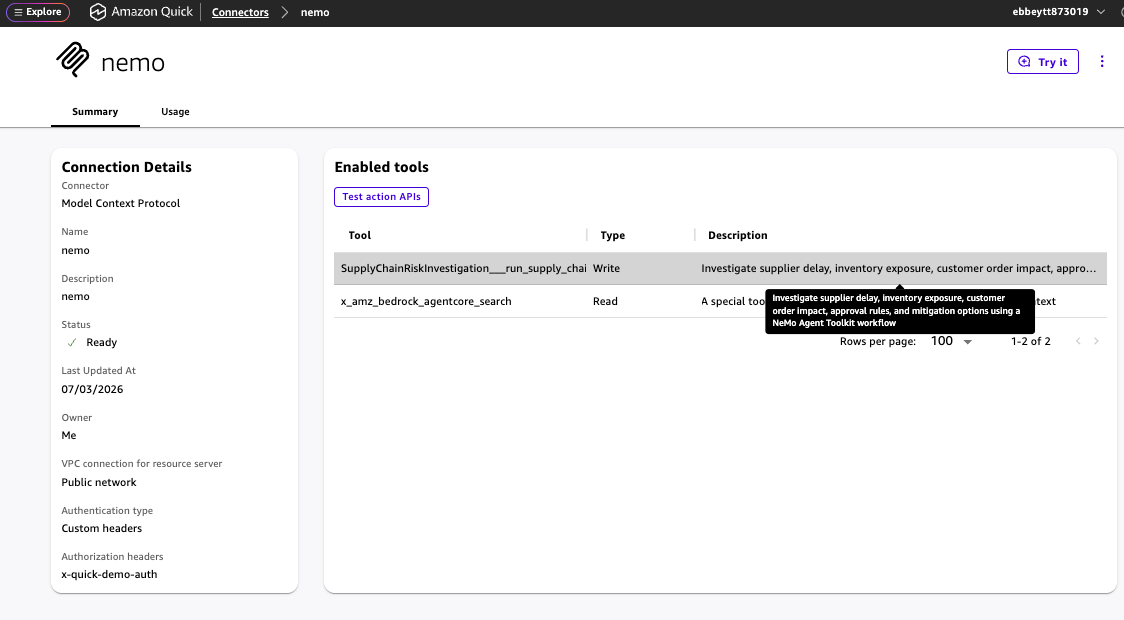
Task: Go to the Connectors breadcrumb link
Action: (x=240, y=12)
